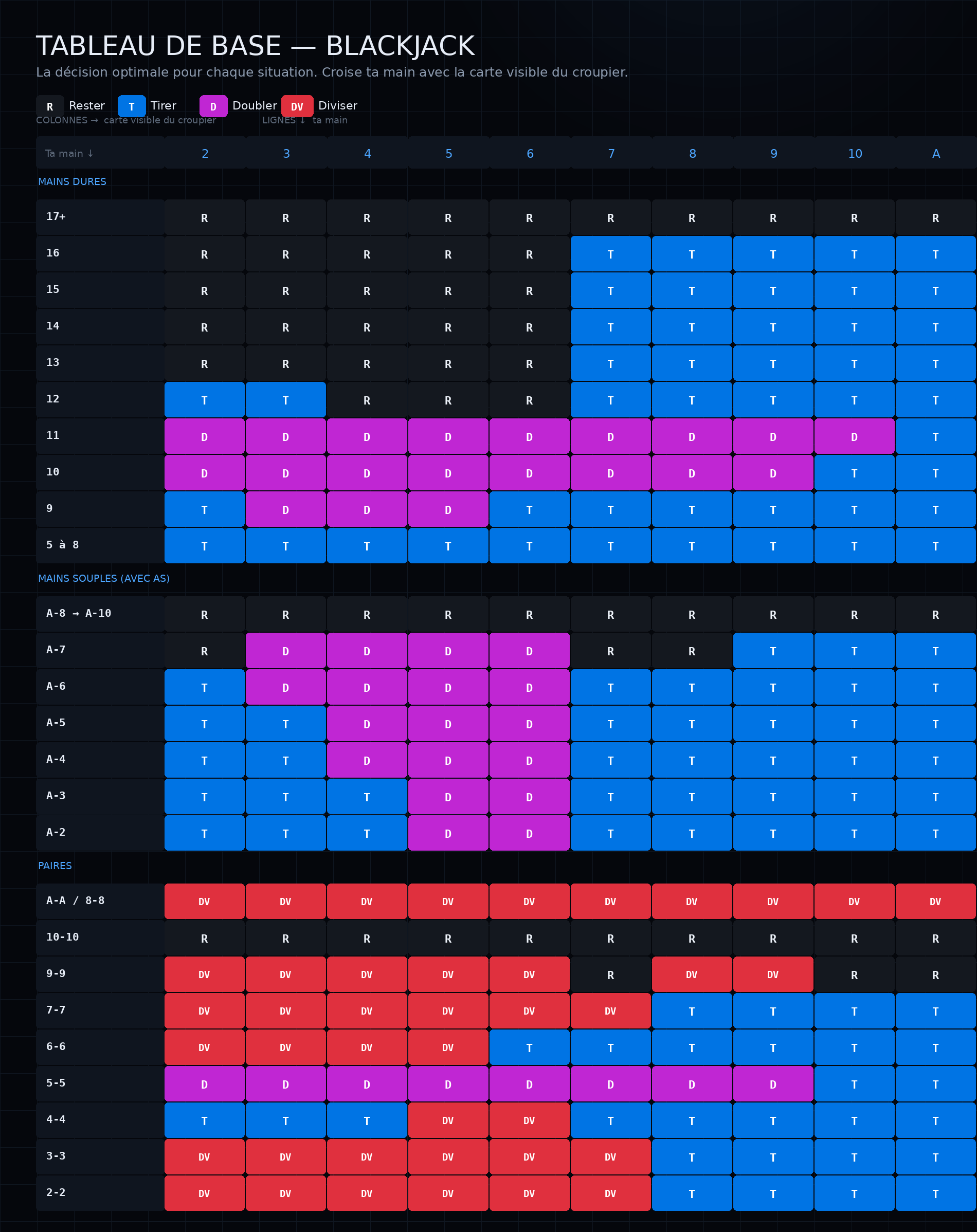Viewport: 977px width, 1232px height.
Task: Click the "Tirer" legend label
Action: pyautogui.click(x=164, y=106)
